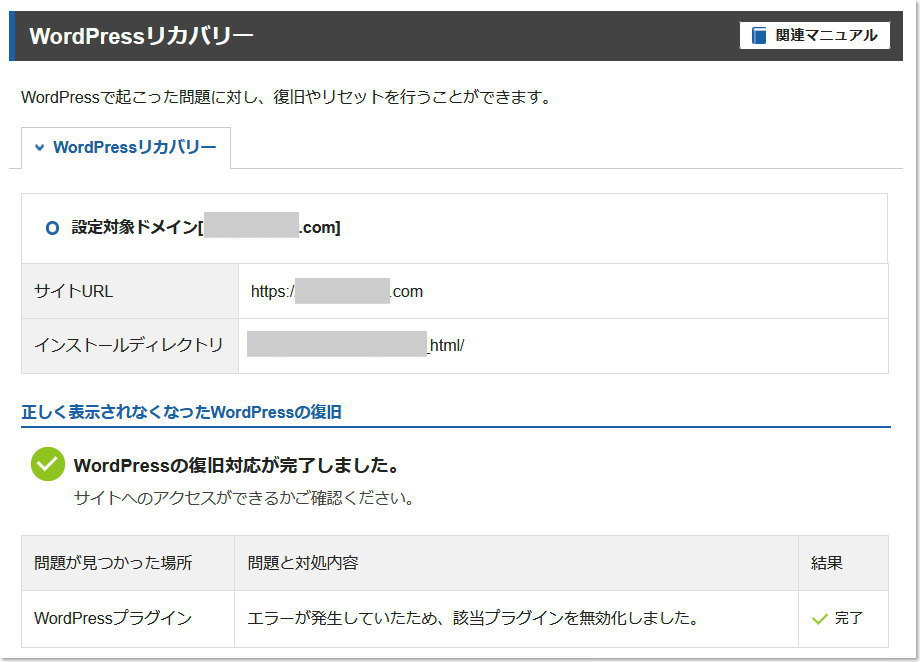Click the small green check next to 完了
920x662 pixels.
820,619
